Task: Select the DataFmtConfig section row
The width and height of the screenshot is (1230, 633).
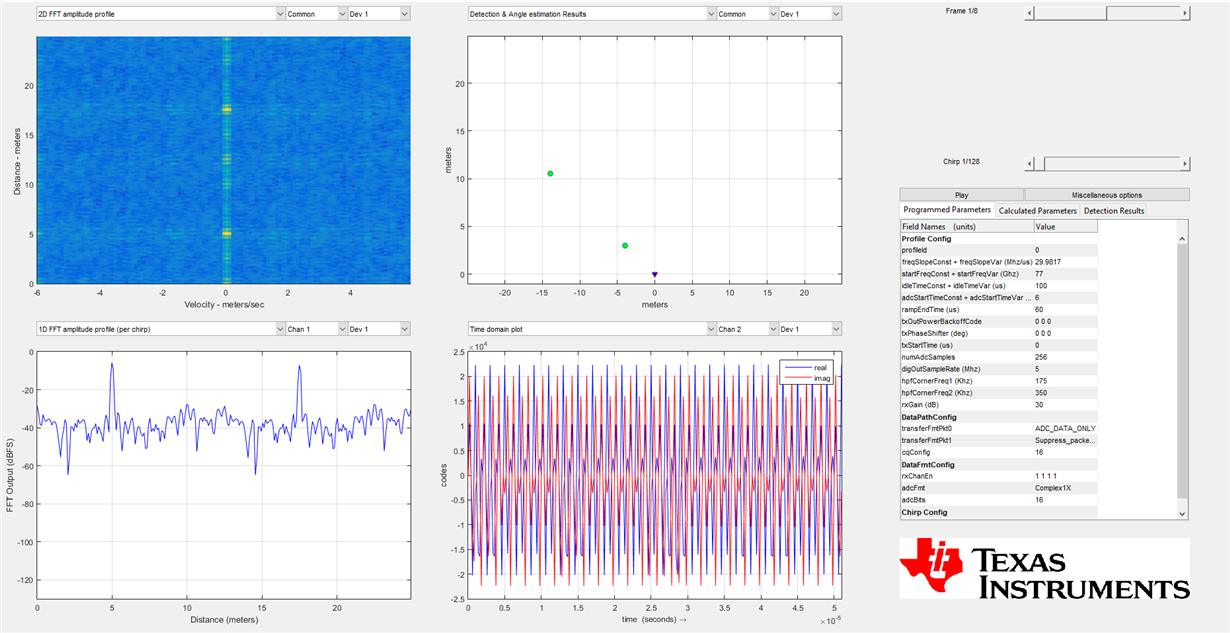Action: point(999,464)
